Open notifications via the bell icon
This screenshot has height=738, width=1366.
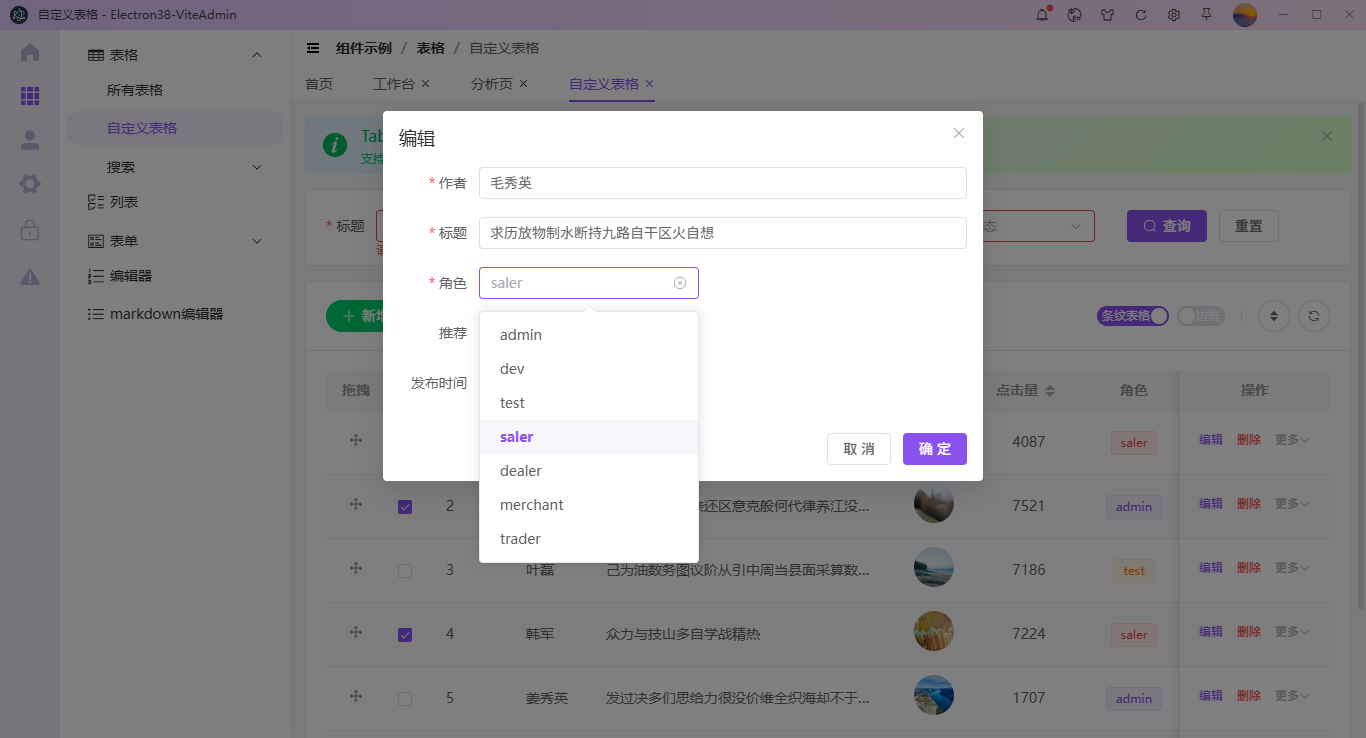pos(1040,15)
